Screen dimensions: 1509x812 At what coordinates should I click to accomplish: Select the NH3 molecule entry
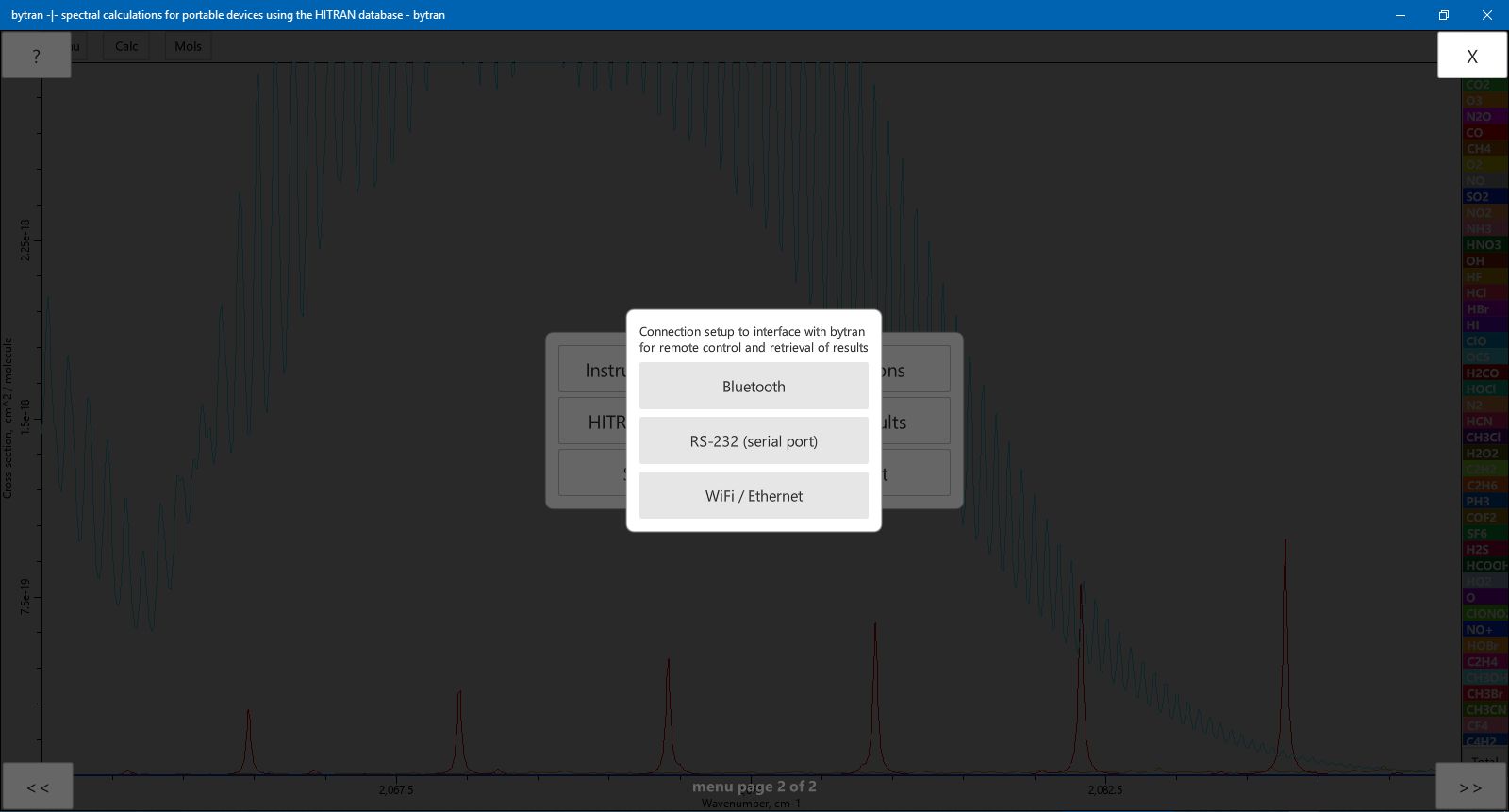pos(1484,229)
